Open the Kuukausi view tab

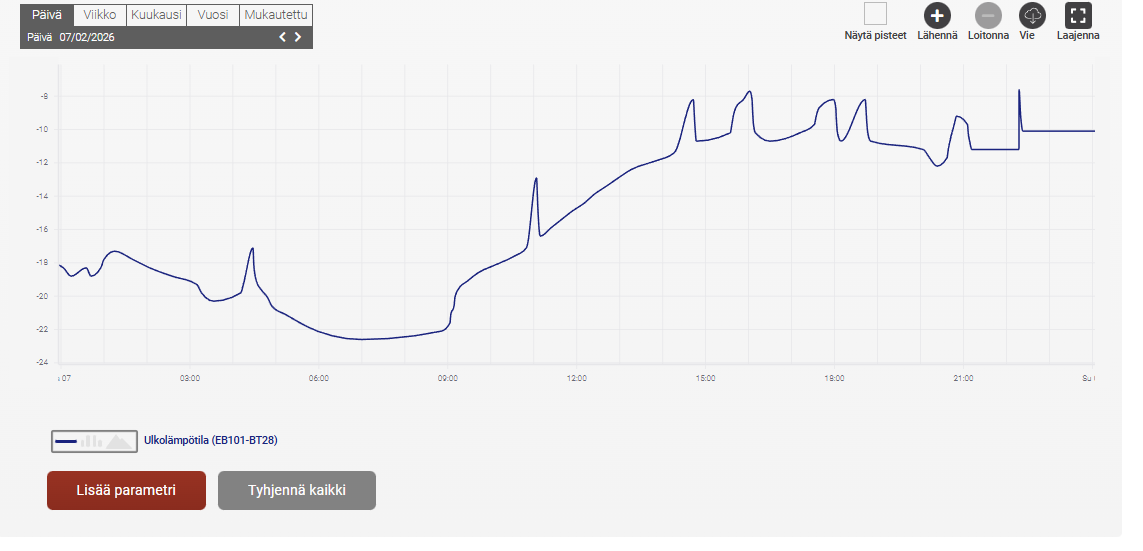tap(156, 14)
